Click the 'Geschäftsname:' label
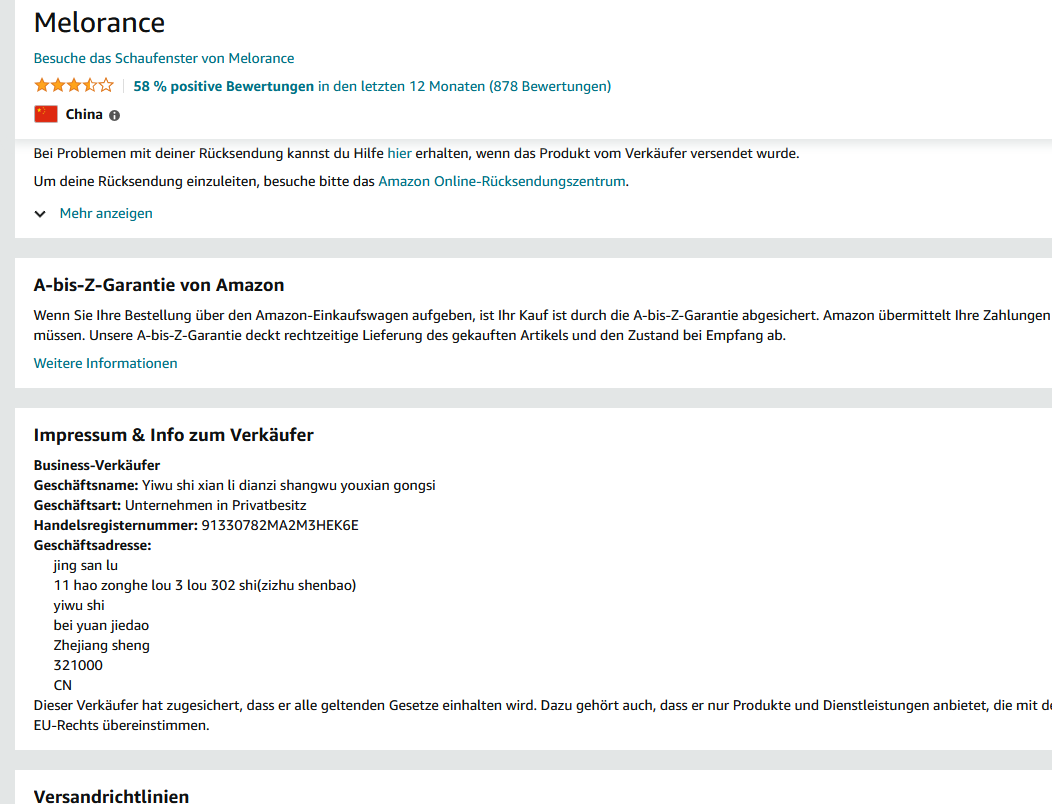This screenshot has height=804, width=1052. (86, 485)
